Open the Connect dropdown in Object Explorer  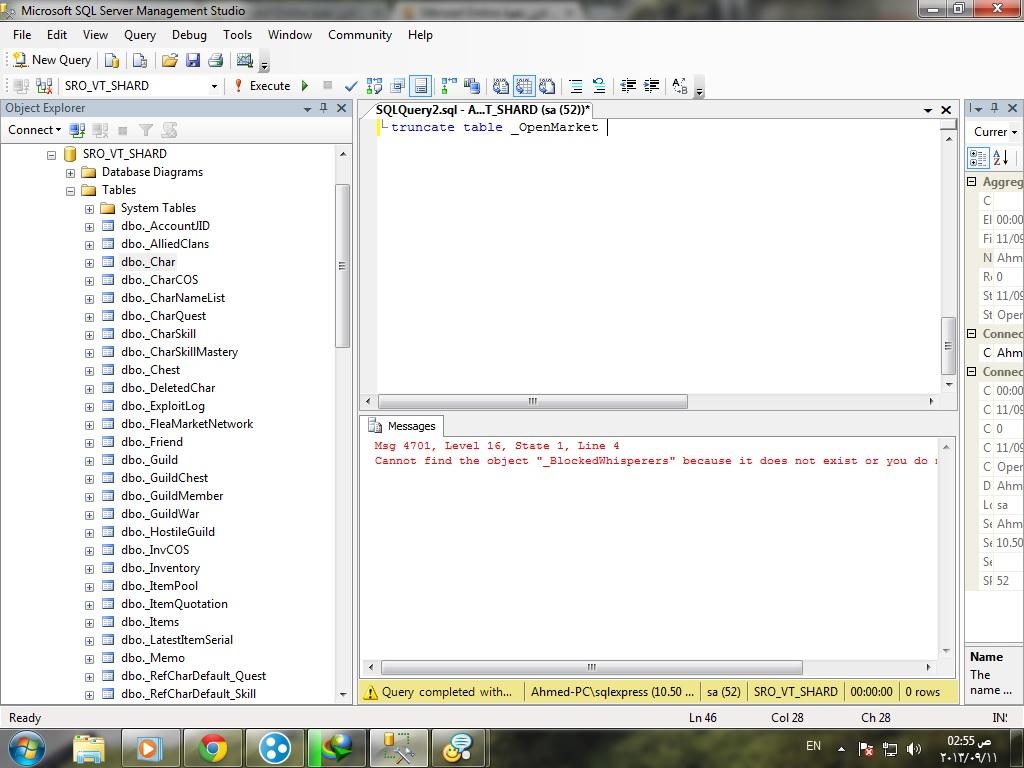34,130
